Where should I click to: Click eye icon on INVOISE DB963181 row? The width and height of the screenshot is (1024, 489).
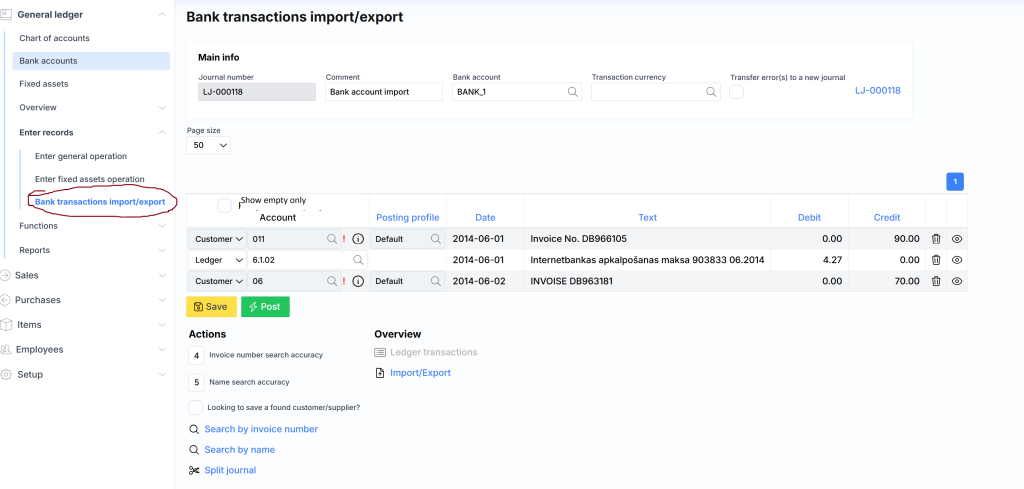click(957, 282)
